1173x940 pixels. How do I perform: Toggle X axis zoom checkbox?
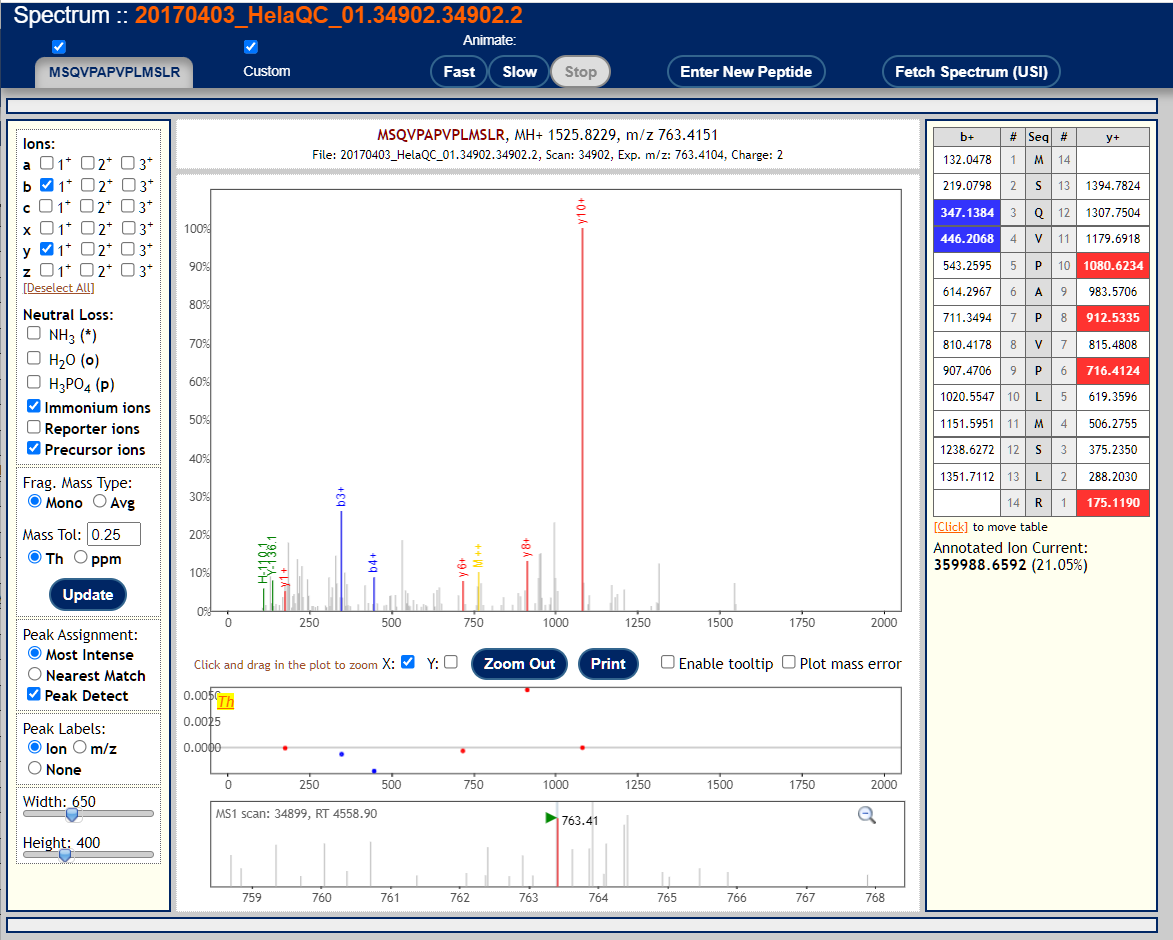click(408, 662)
